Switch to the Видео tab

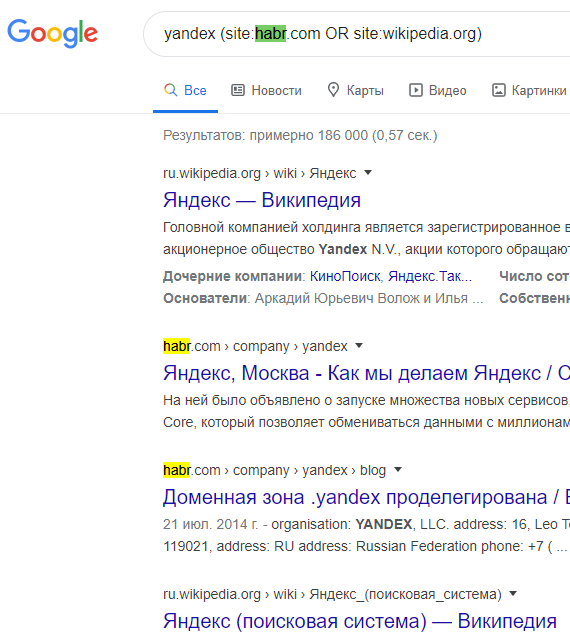click(x=438, y=90)
